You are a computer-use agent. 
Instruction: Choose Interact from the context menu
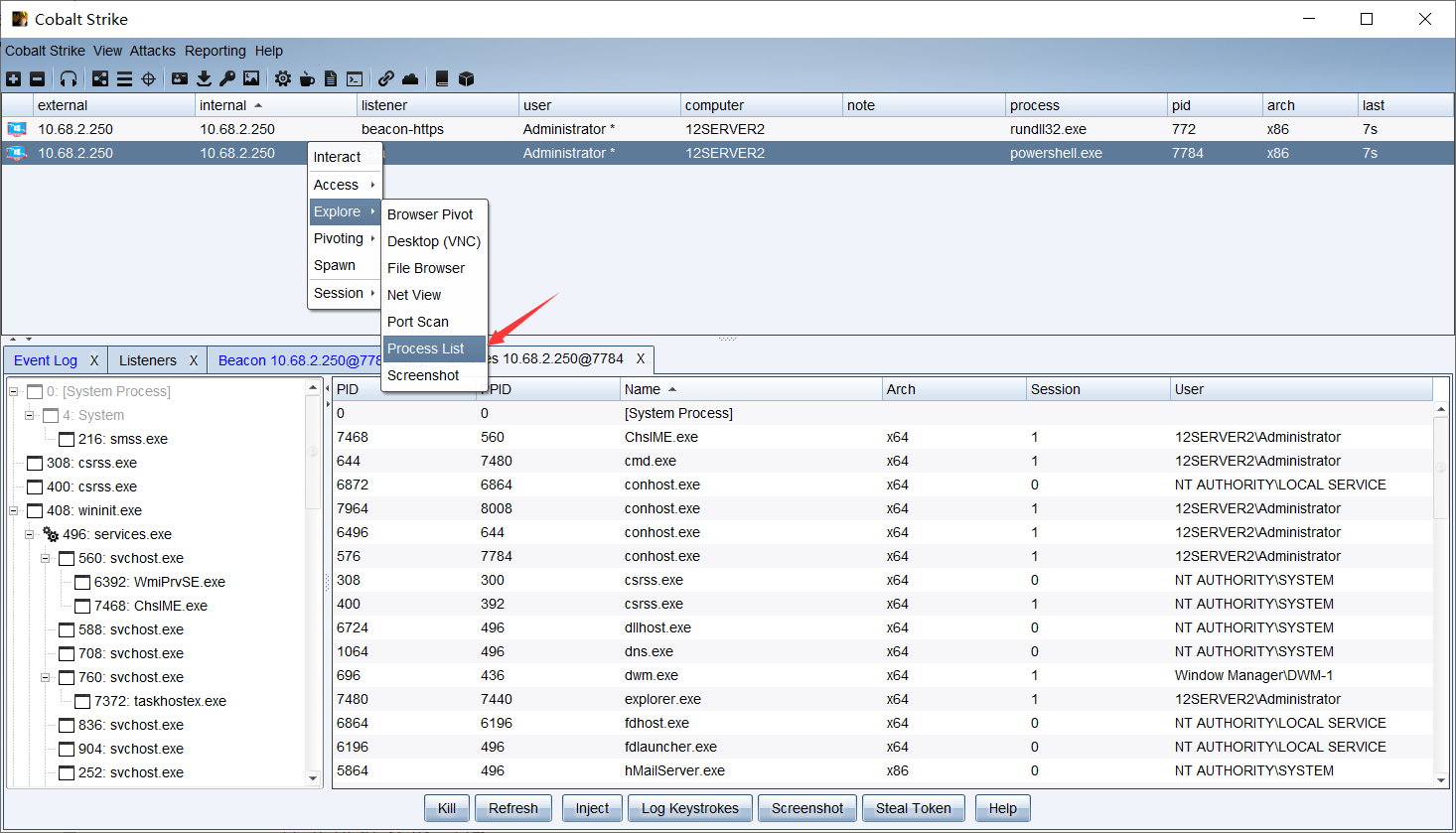(345, 157)
